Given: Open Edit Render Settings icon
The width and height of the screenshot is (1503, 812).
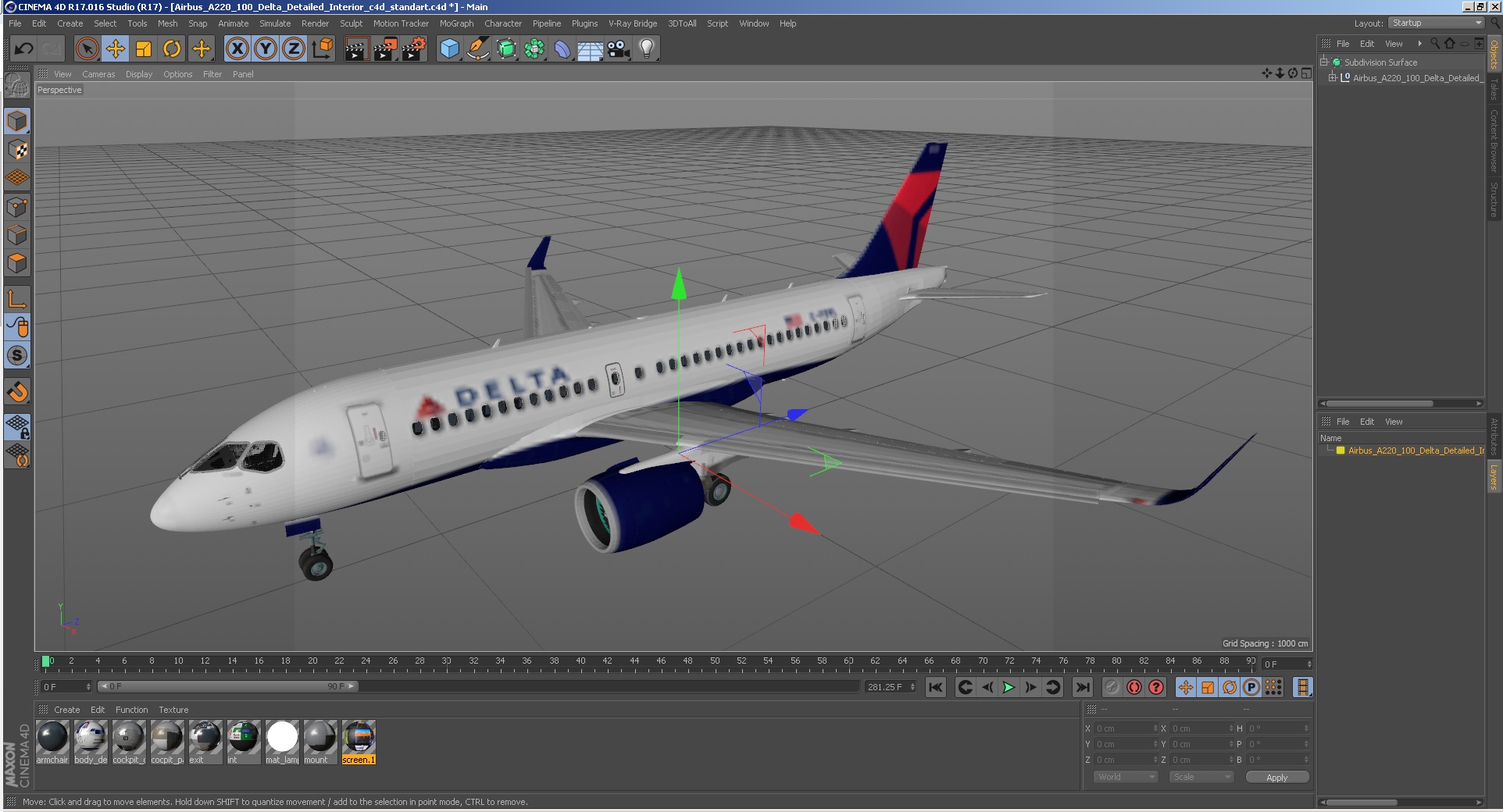Looking at the screenshot, I should click(414, 49).
